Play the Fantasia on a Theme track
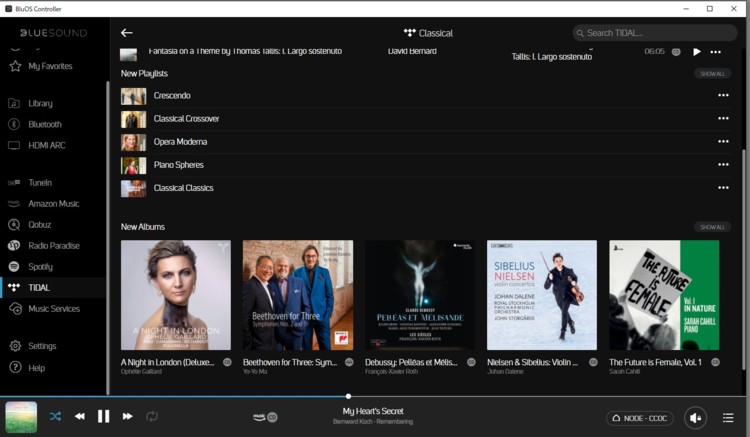Viewport: 750px width, 437px height. [696, 52]
